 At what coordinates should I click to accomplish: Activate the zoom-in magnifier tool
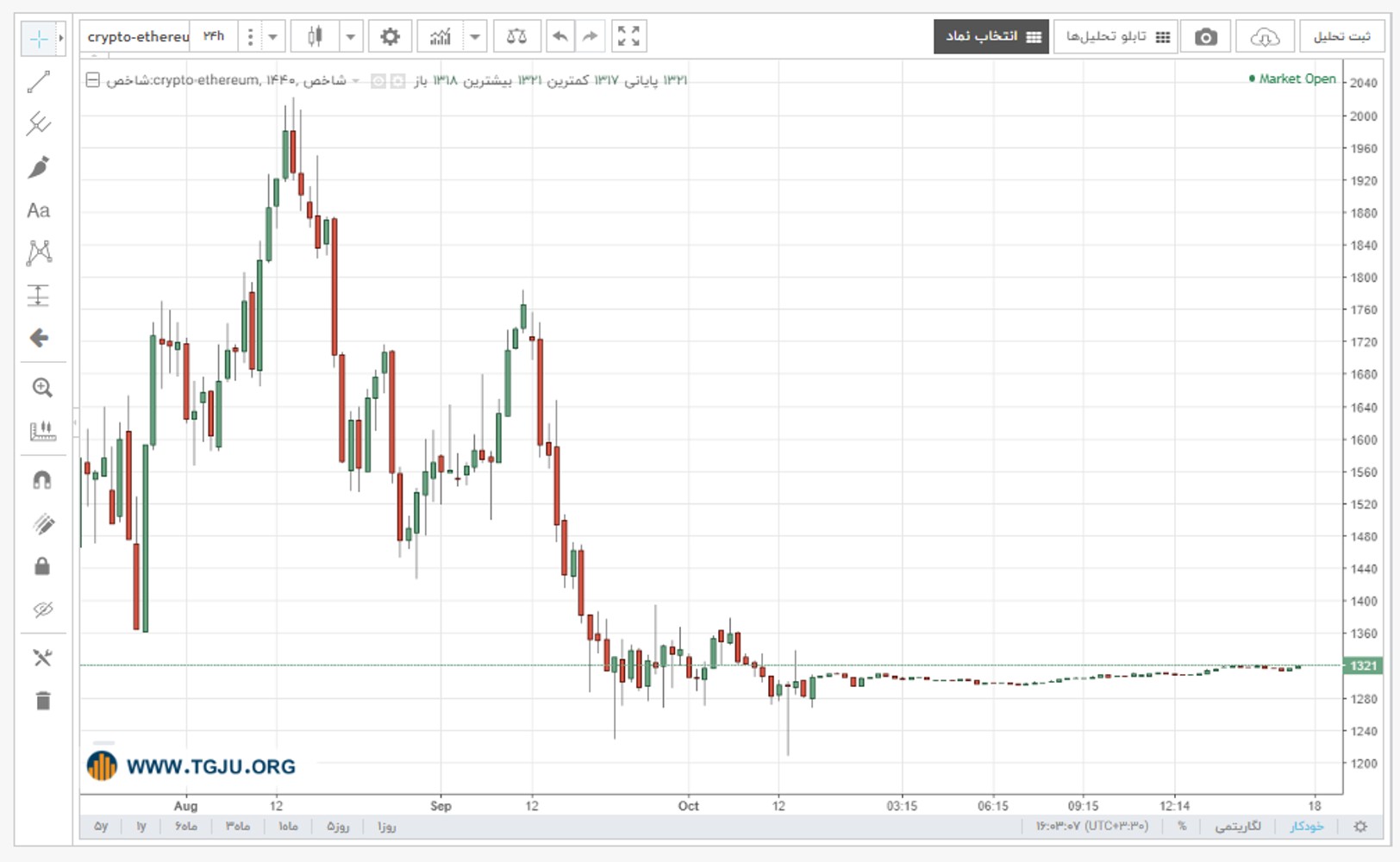(41, 388)
